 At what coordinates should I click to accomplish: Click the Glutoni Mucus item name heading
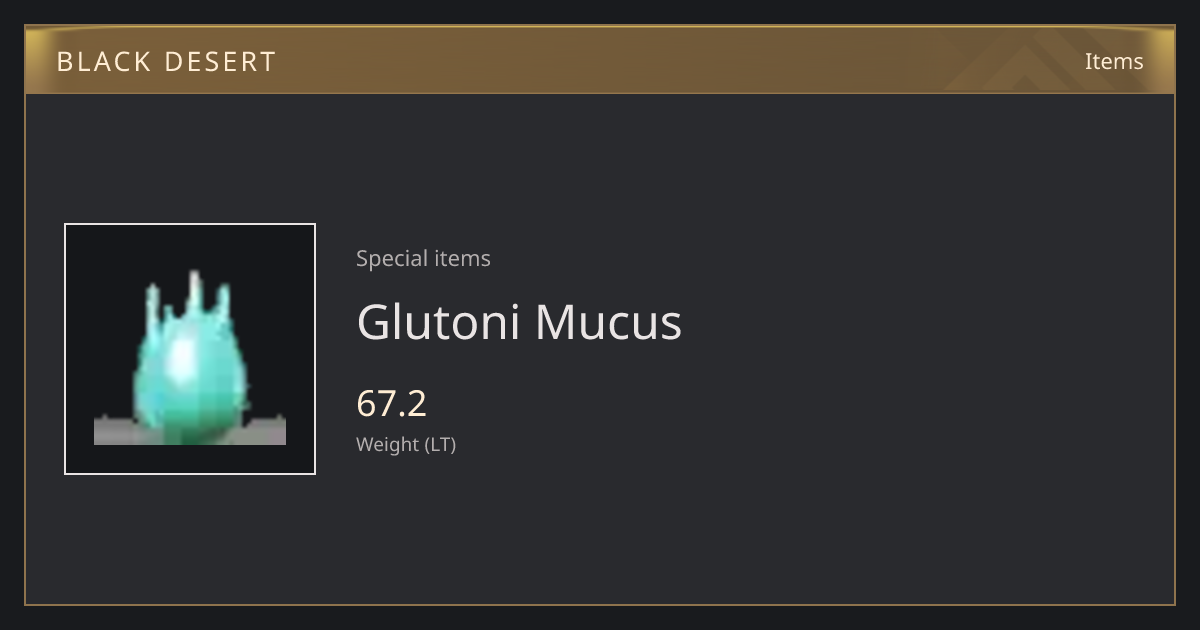tap(519, 322)
